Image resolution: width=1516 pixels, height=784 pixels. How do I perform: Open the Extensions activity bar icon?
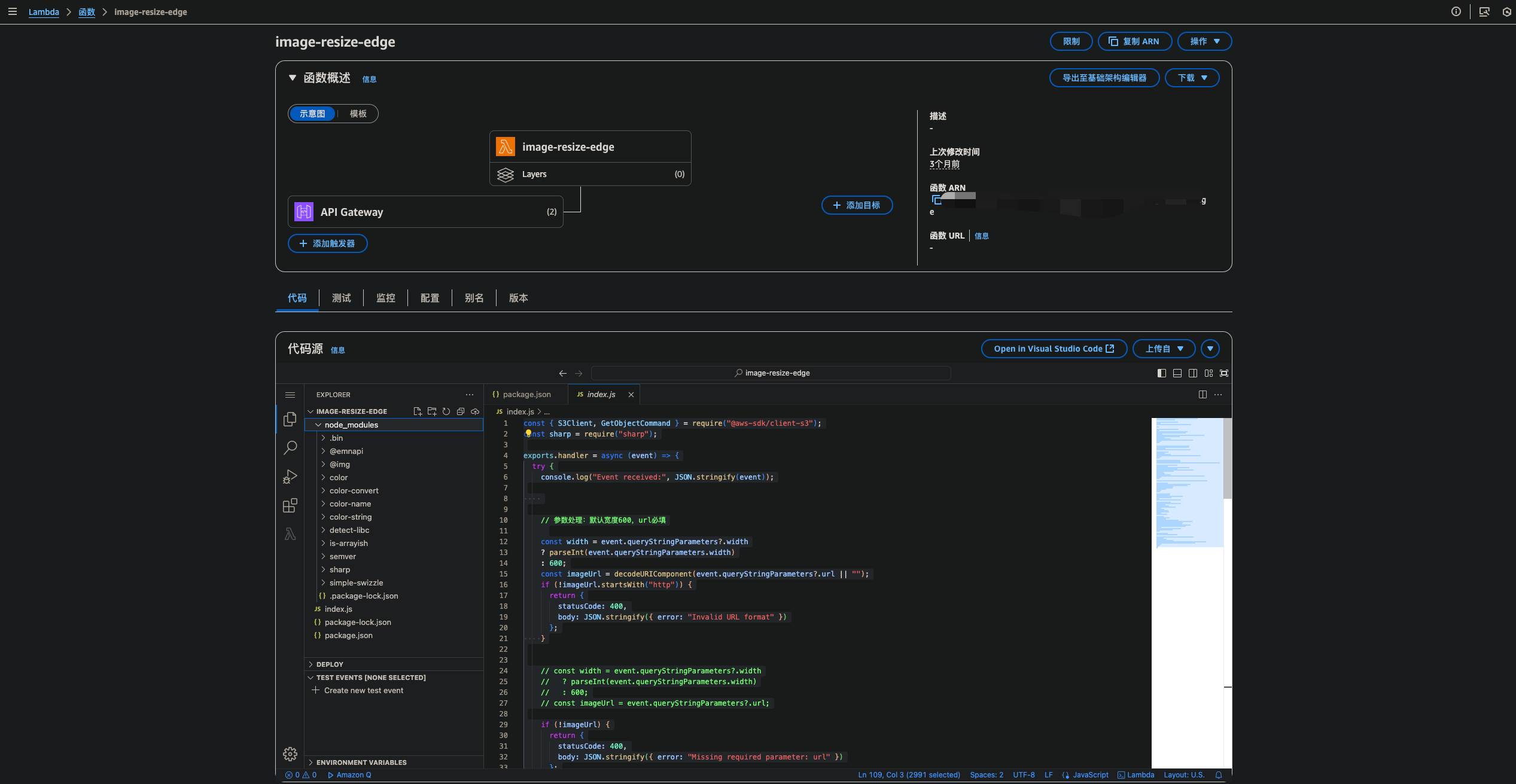coord(290,505)
